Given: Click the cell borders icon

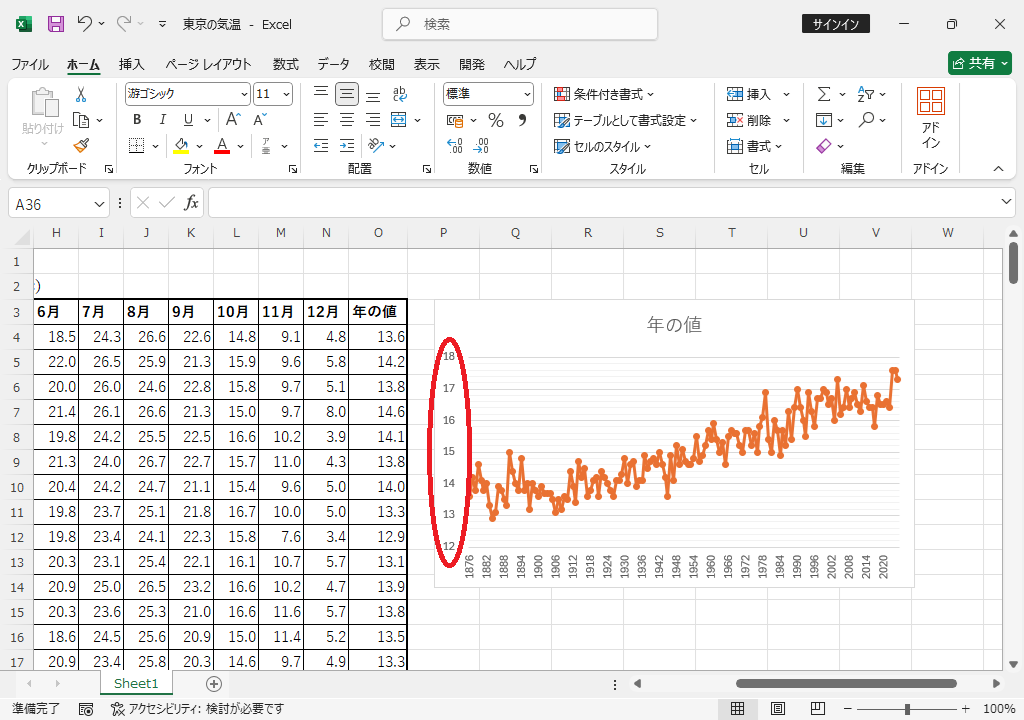Looking at the screenshot, I should coord(136,146).
